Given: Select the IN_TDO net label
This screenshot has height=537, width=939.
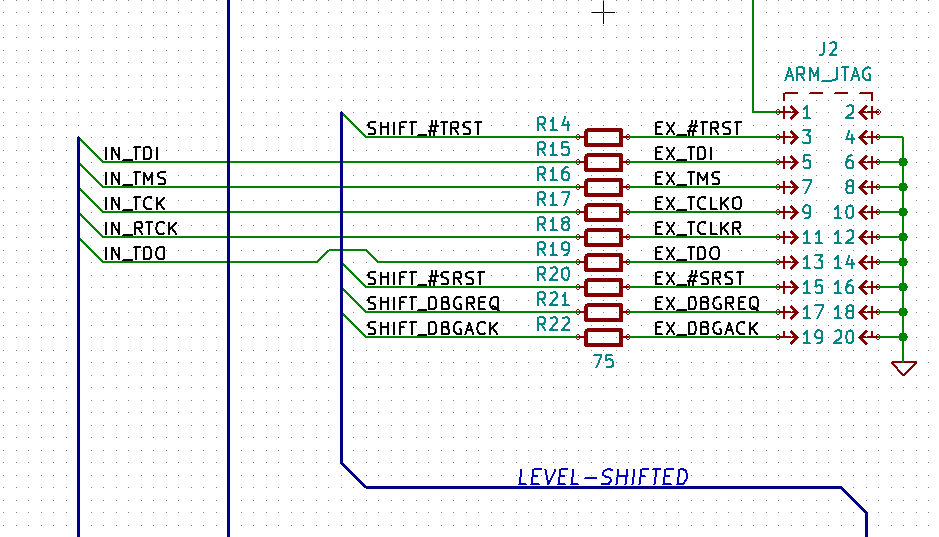Looking at the screenshot, I should pyautogui.click(x=134, y=254).
